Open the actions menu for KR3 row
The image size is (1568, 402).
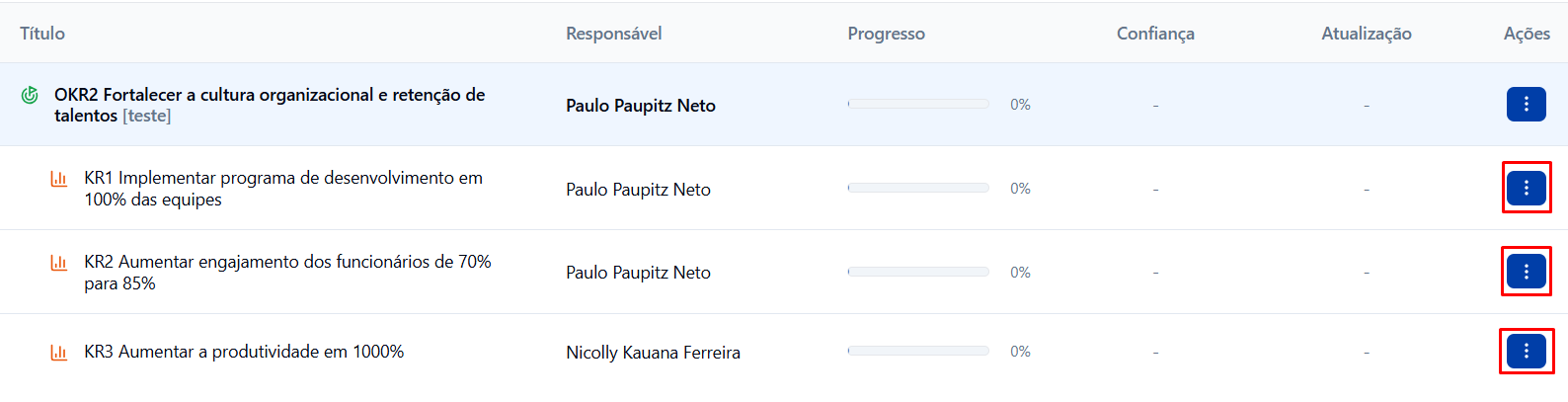pos(1526,351)
